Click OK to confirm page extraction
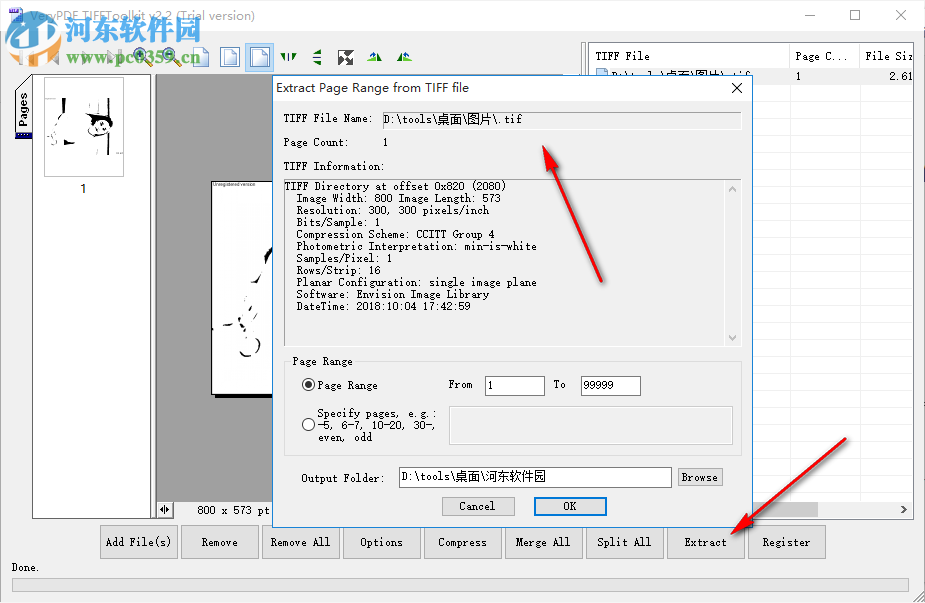Viewport: 925px width, 603px height. point(569,506)
